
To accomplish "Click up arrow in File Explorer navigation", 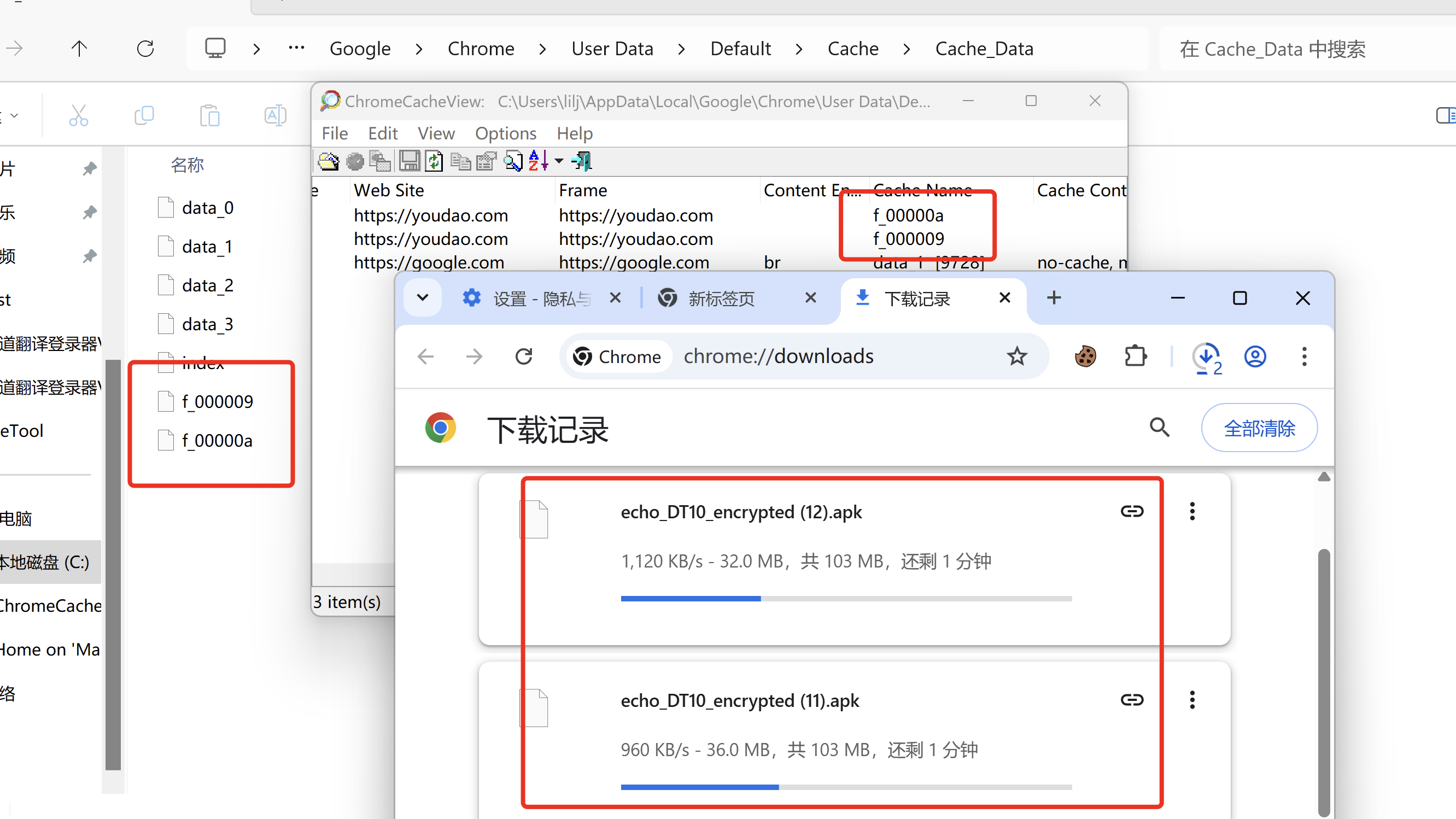I will point(79,49).
